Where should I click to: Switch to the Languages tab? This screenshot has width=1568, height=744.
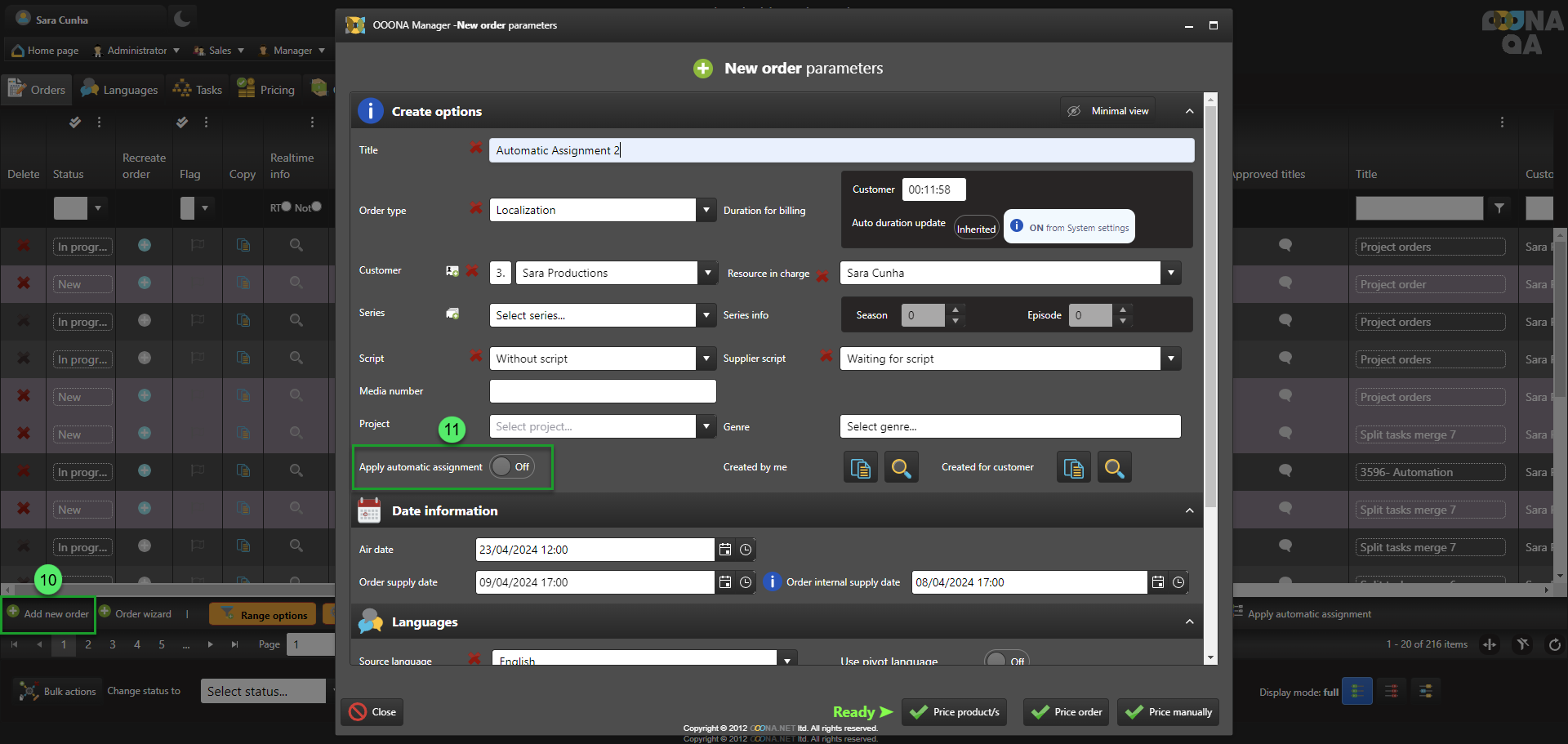pyautogui.click(x=120, y=90)
